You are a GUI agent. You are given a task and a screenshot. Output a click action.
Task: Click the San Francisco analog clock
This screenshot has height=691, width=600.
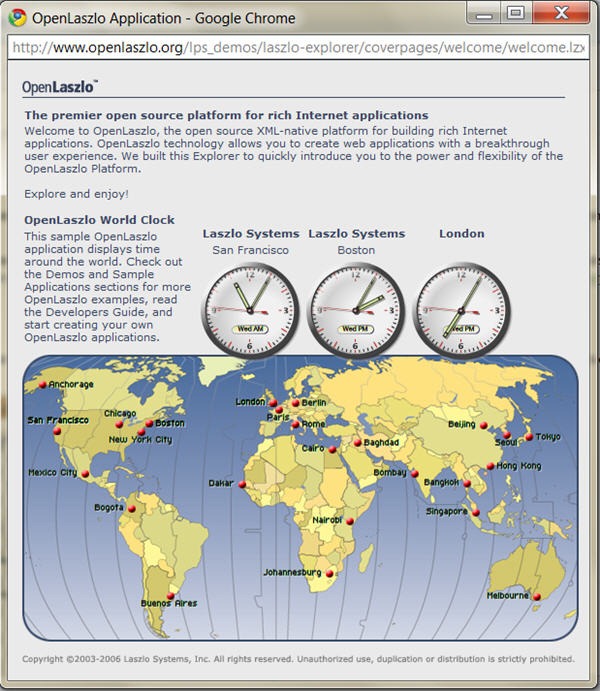tap(250, 310)
